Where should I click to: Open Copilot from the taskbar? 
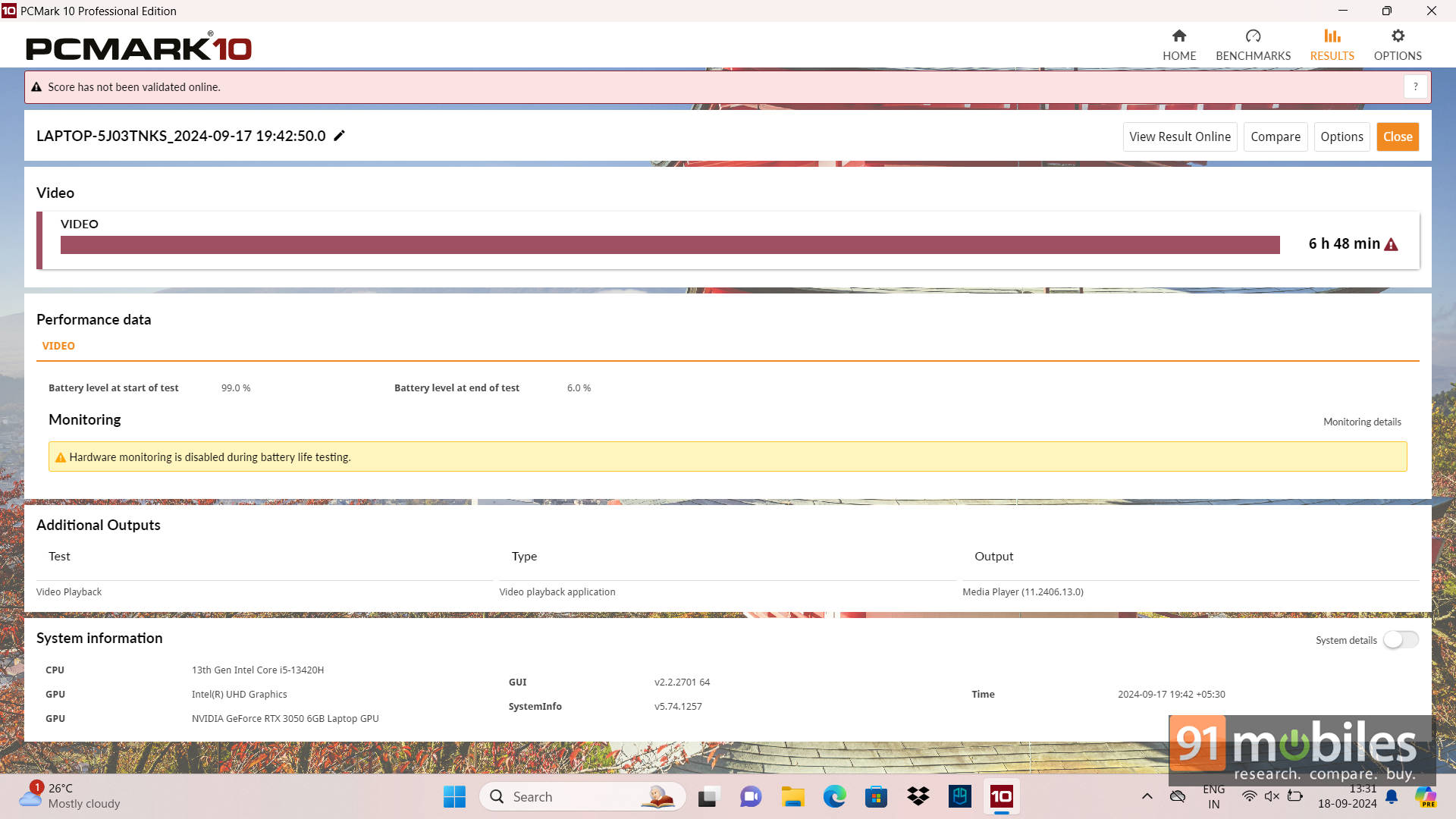click(1426, 796)
